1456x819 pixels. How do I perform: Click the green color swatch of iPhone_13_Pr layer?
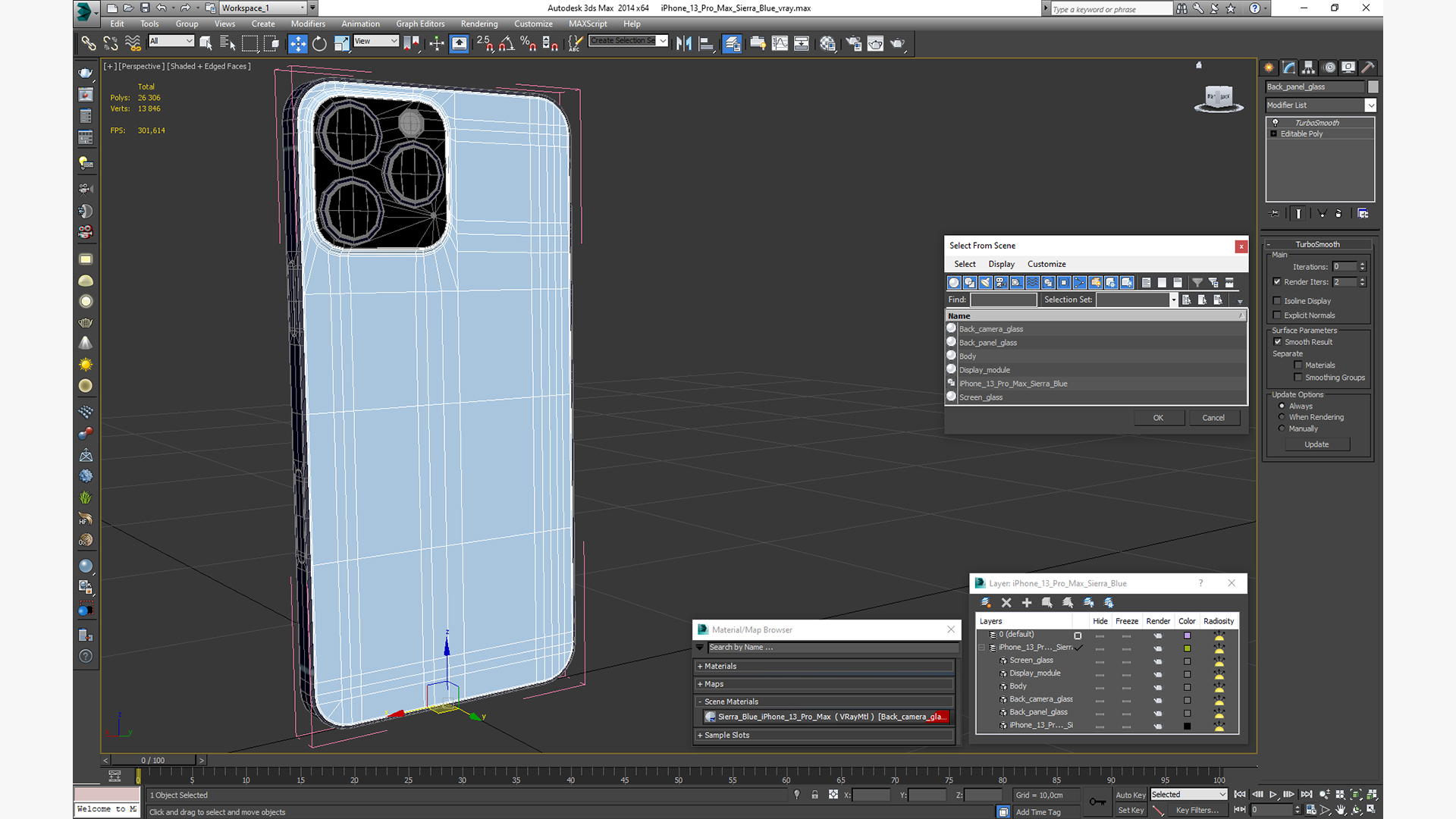tap(1187, 648)
